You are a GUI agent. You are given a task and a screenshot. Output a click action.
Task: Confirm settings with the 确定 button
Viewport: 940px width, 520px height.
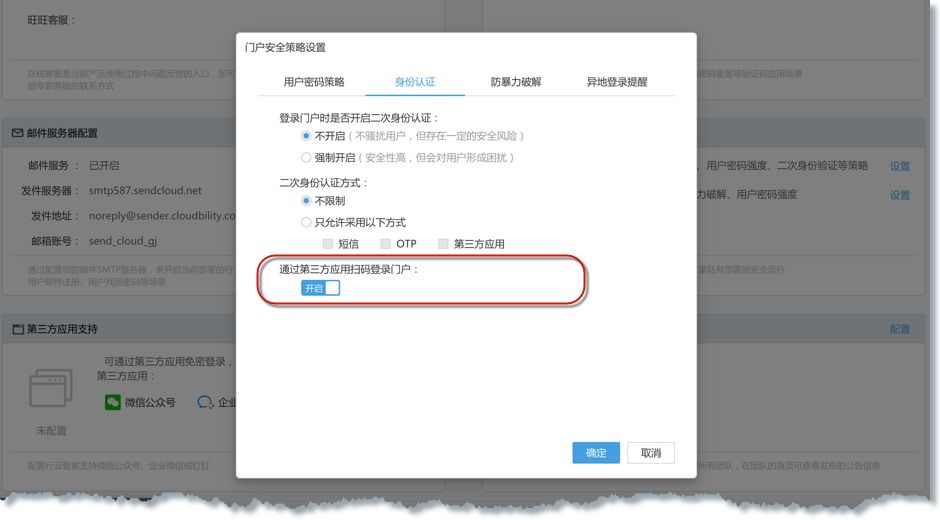pos(596,453)
